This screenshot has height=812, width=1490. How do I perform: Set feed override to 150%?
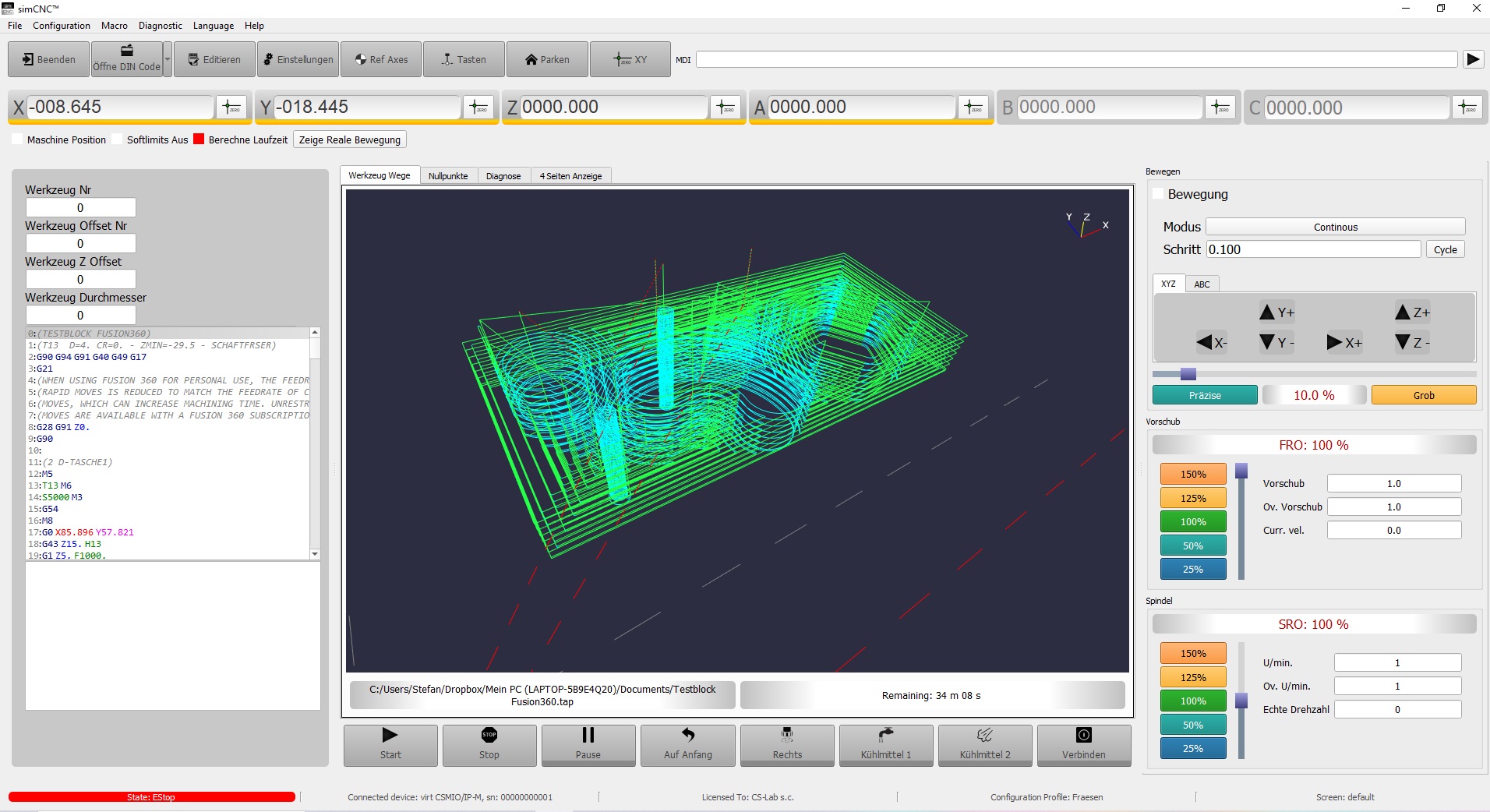(x=1192, y=474)
